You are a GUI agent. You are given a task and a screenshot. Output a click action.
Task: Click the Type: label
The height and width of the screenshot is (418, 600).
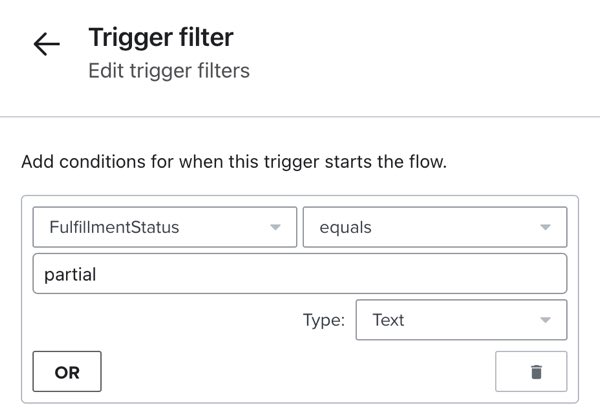click(324, 321)
